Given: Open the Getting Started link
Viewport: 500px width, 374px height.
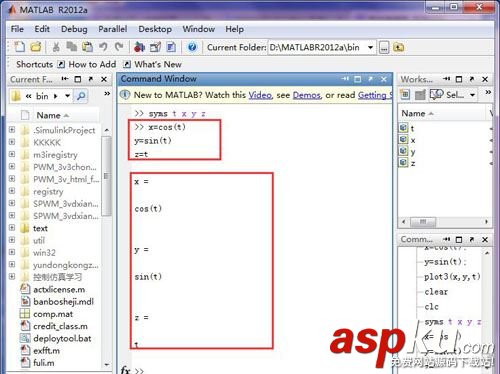Looking at the screenshot, I should (375, 95).
